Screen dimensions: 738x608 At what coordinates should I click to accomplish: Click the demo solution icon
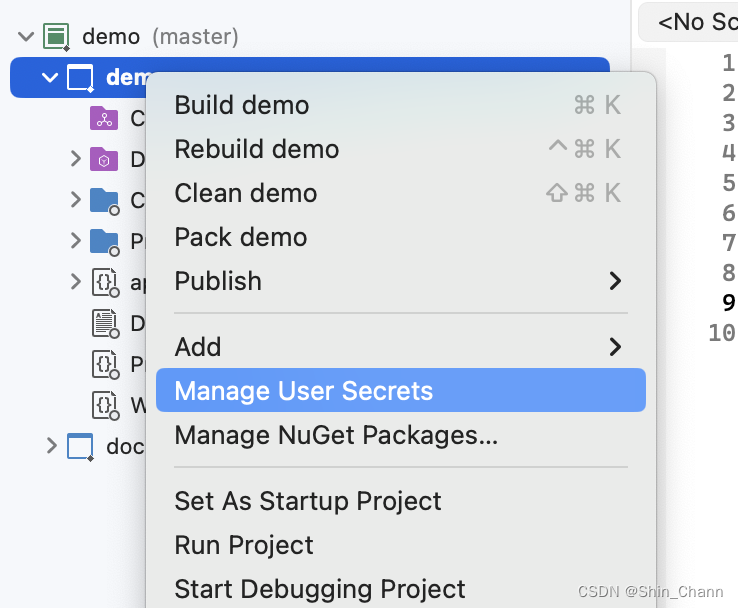click(x=56, y=37)
